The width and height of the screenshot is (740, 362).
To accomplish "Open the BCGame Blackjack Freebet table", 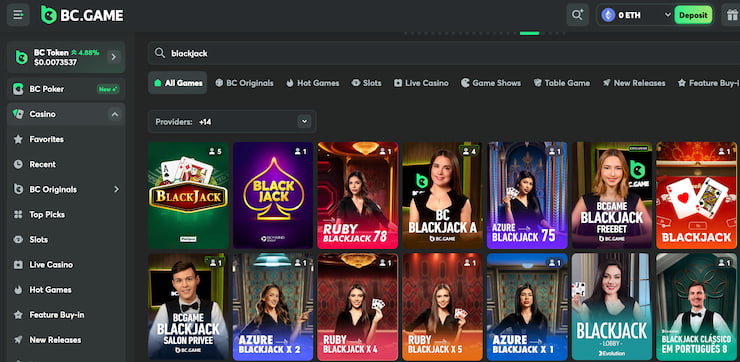I will pyautogui.click(x=612, y=195).
